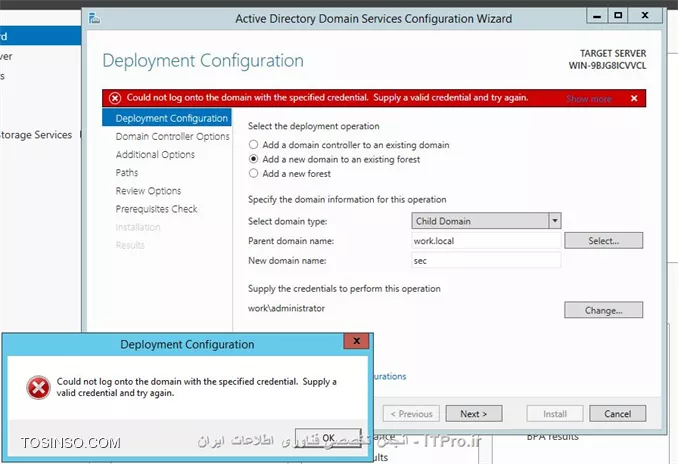Dismiss the red error banner with X
Image resolution: width=678 pixels, height=464 pixels.
[x=634, y=99]
